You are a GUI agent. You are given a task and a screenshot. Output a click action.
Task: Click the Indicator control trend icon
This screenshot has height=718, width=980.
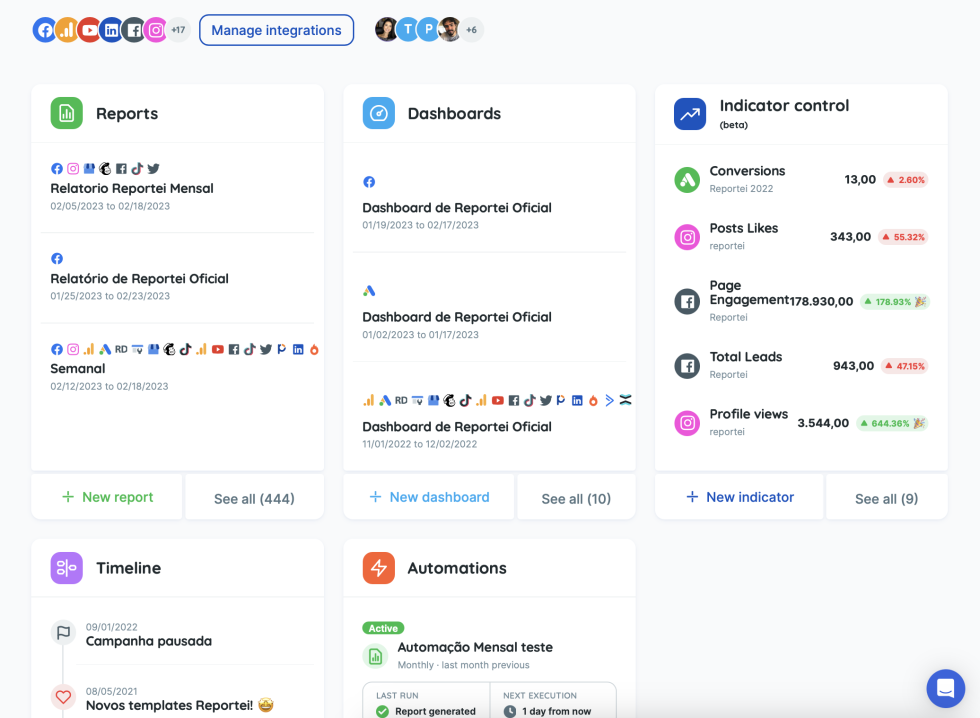pyautogui.click(x=690, y=113)
